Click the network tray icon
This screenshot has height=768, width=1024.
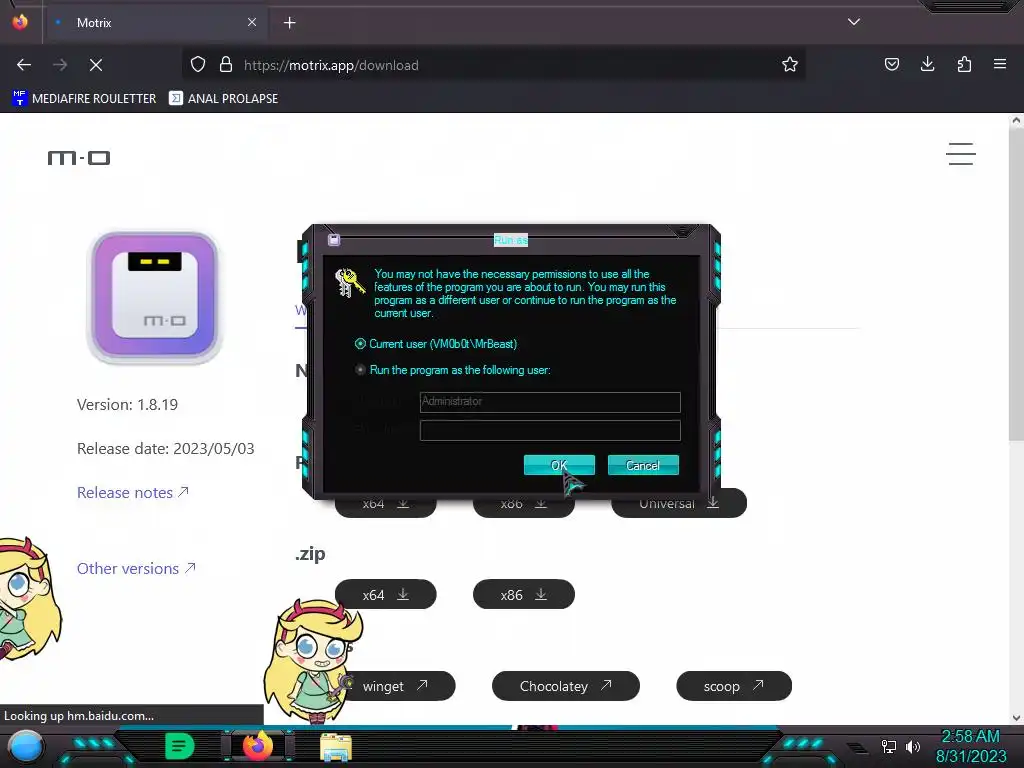coord(888,746)
